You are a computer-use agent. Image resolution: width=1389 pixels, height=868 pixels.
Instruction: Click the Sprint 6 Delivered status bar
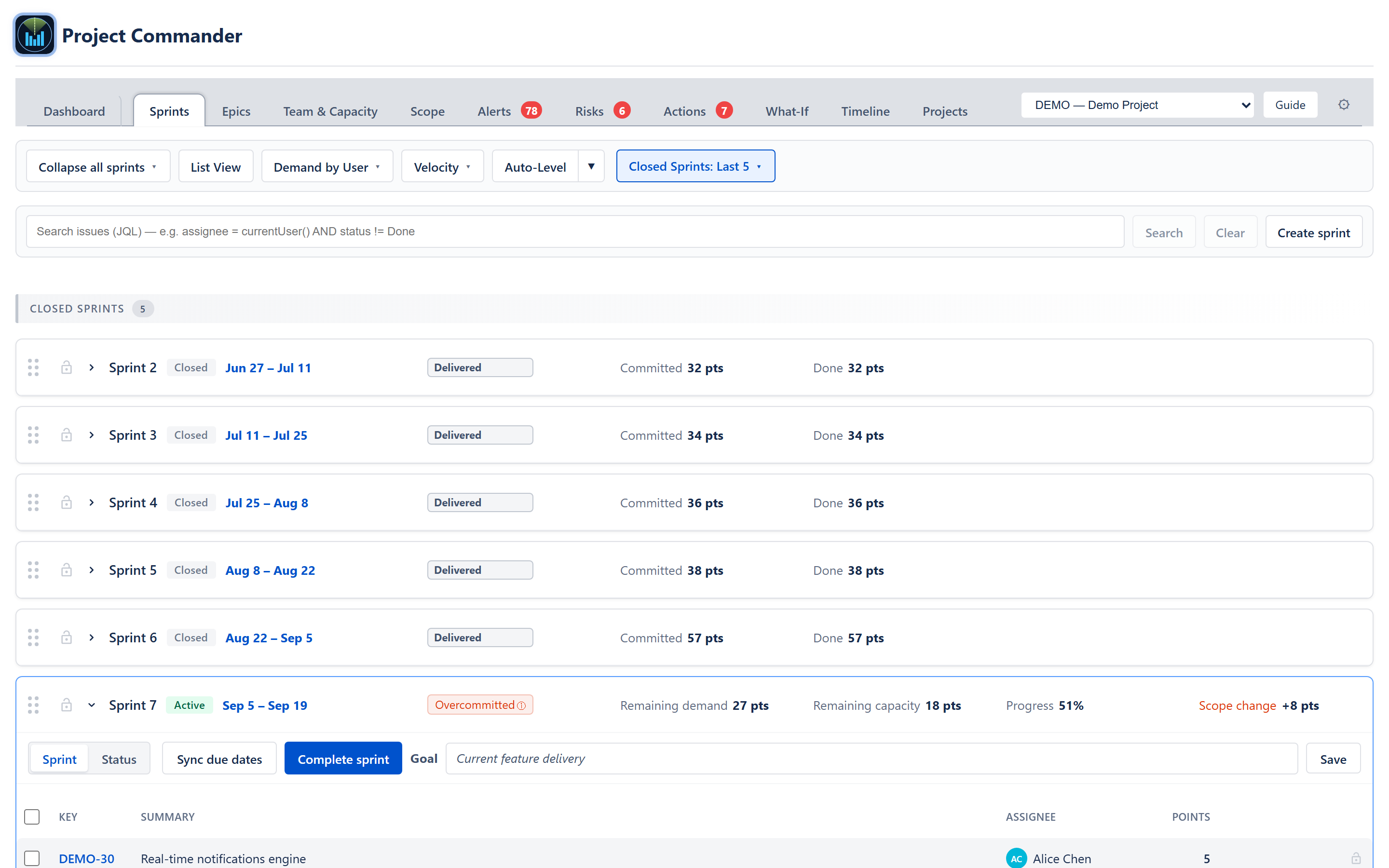click(480, 637)
